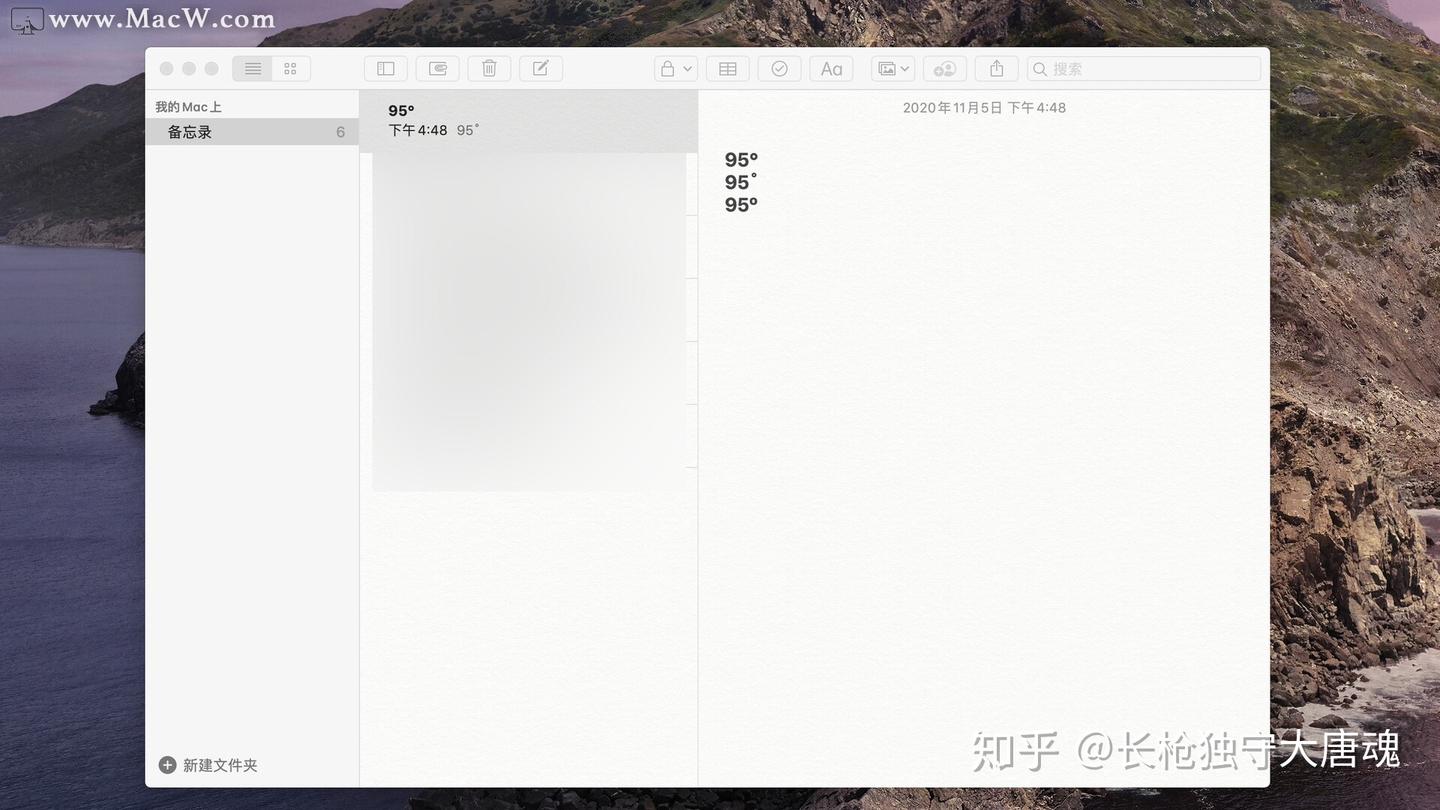Create a new note with the compose icon

[x=539, y=68]
